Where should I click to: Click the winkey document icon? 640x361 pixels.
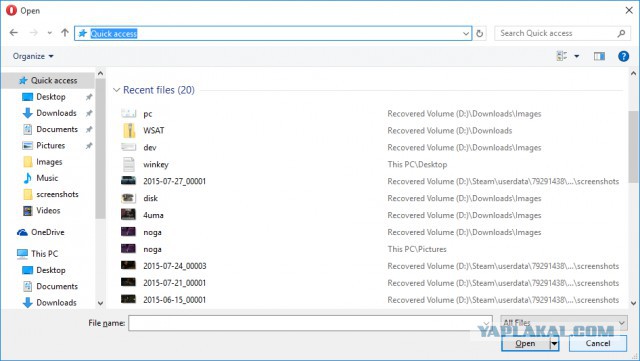[129, 164]
